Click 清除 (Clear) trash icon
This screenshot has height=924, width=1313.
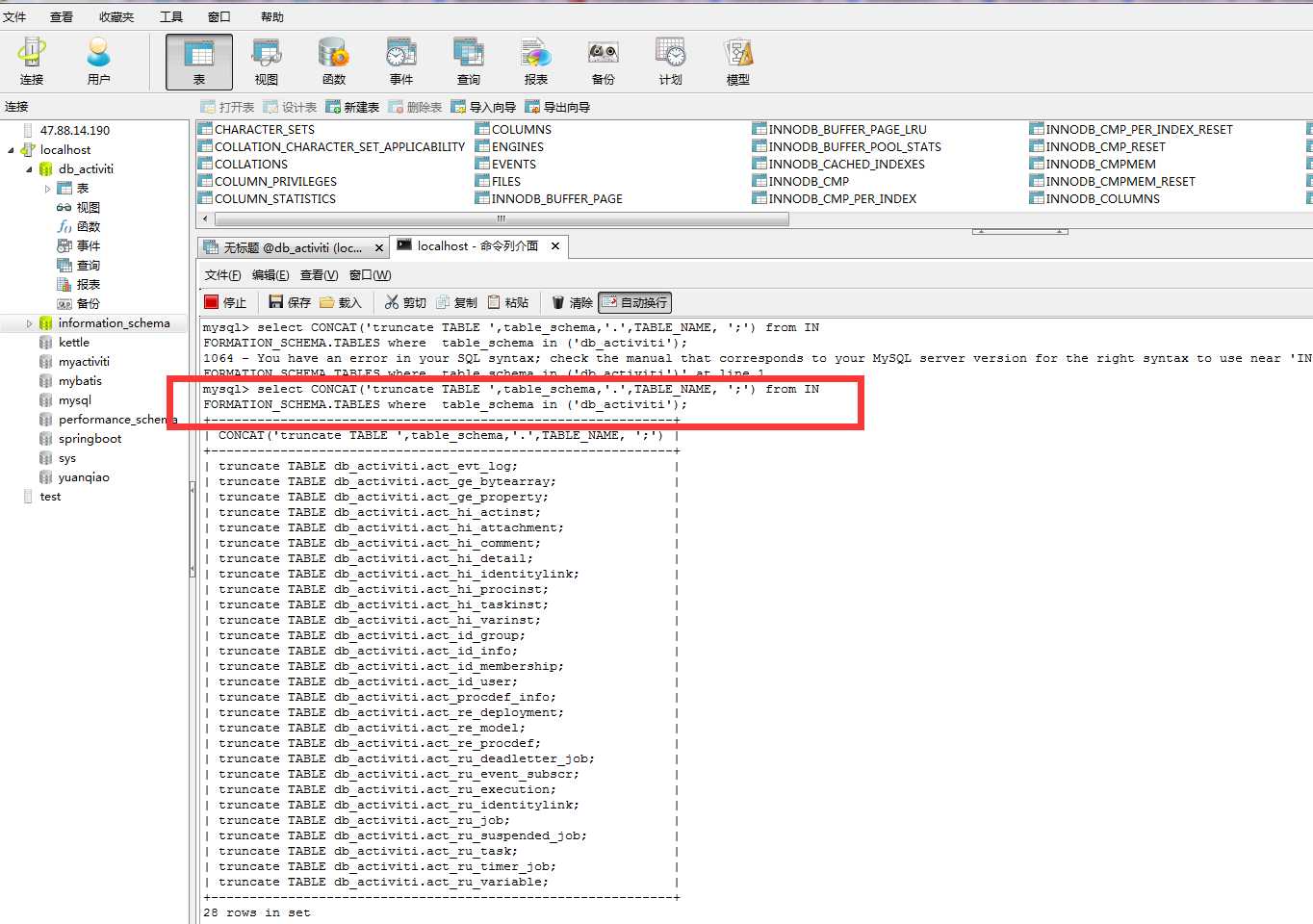coord(572,302)
